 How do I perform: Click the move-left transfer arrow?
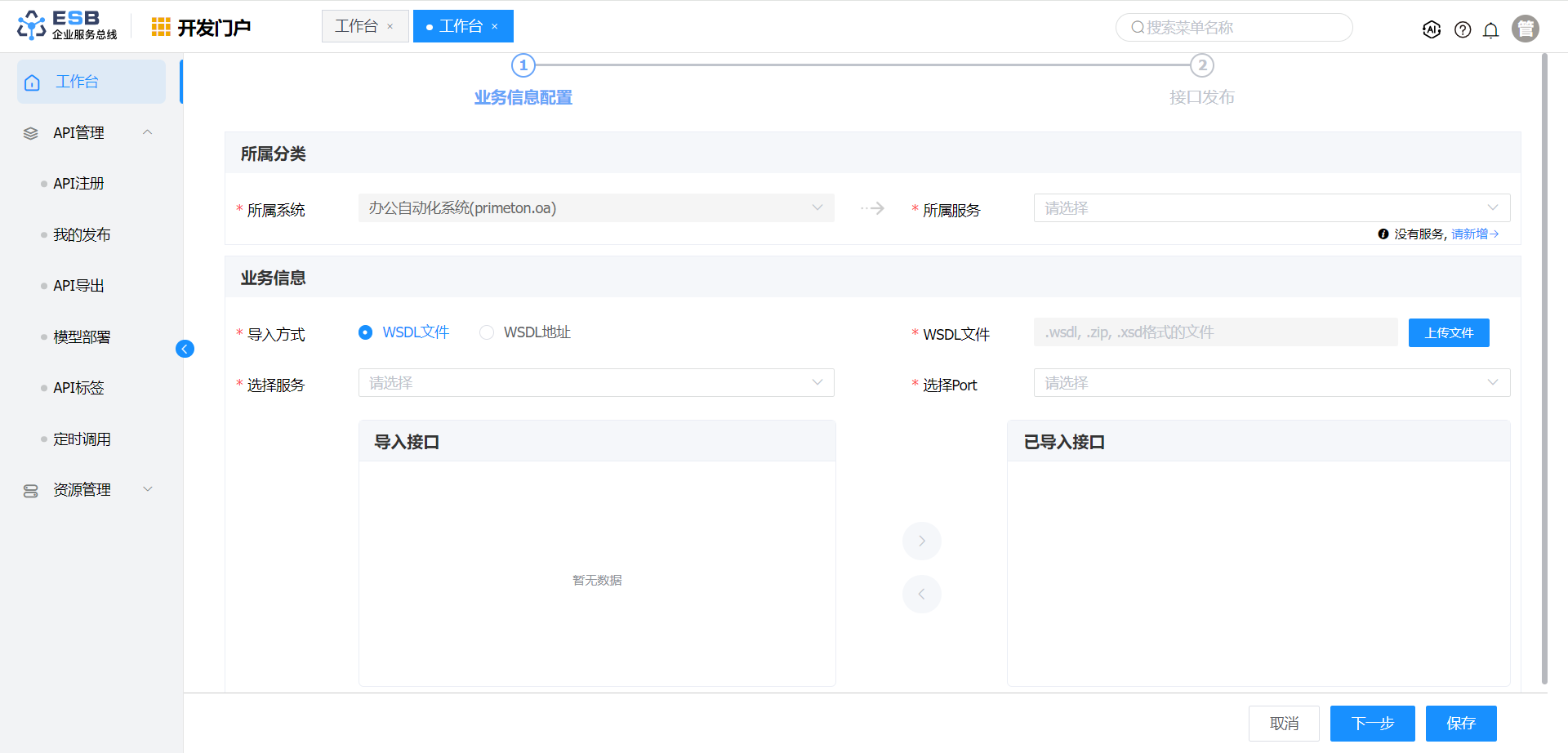[921, 595]
